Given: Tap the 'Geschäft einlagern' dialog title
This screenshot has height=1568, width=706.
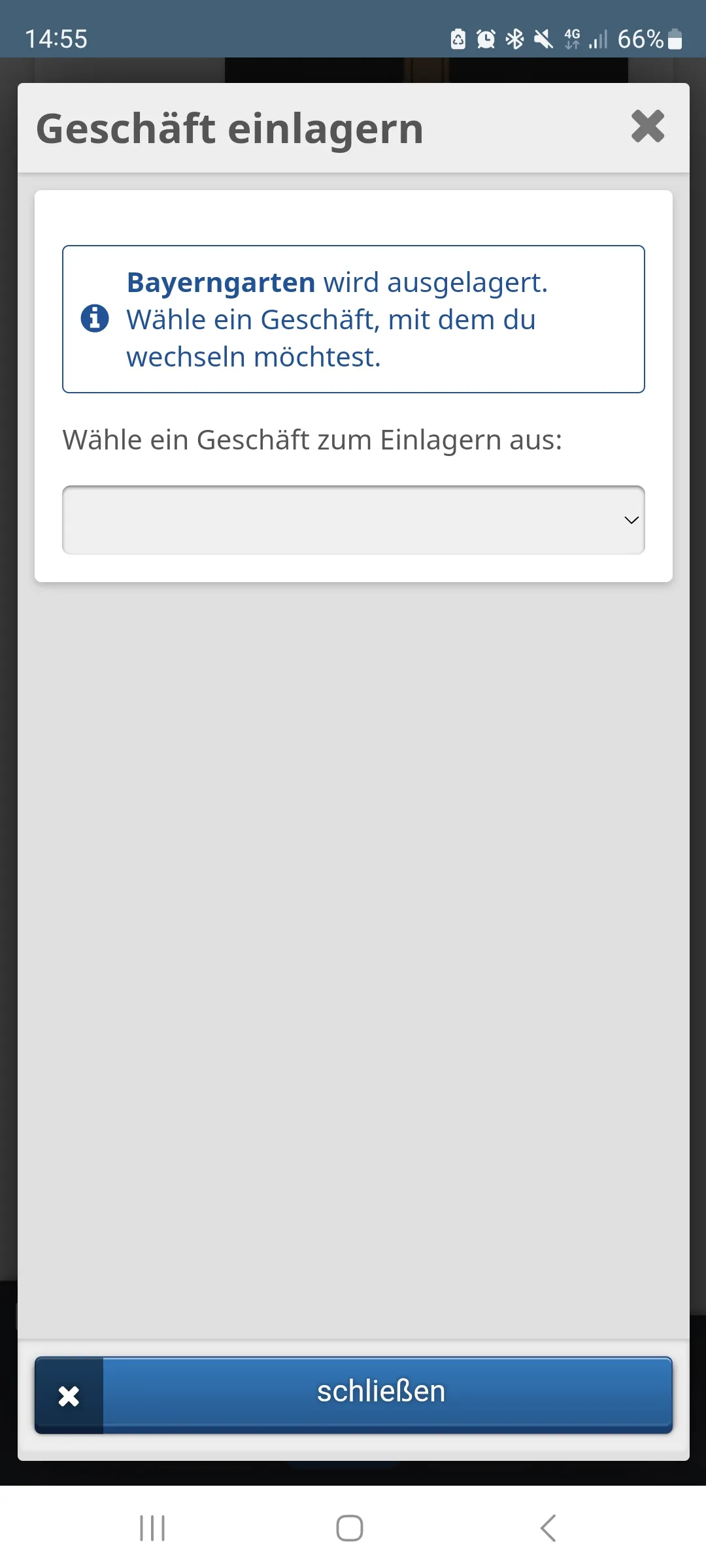Looking at the screenshot, I should click(230, 129).
